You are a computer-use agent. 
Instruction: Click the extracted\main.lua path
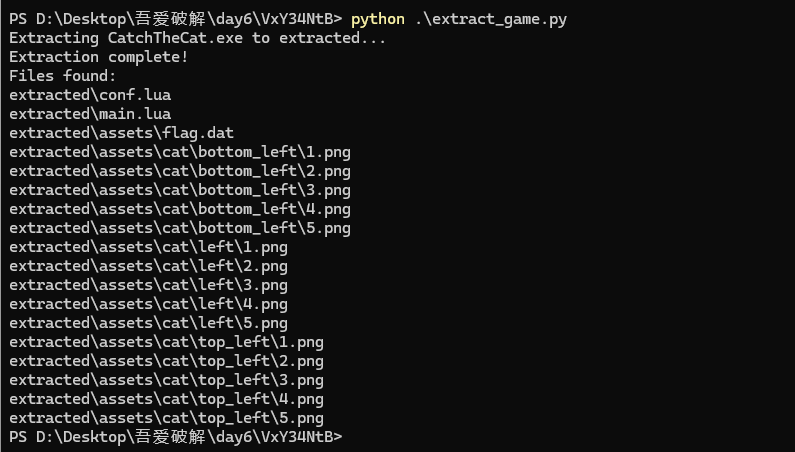pos(81,114)
